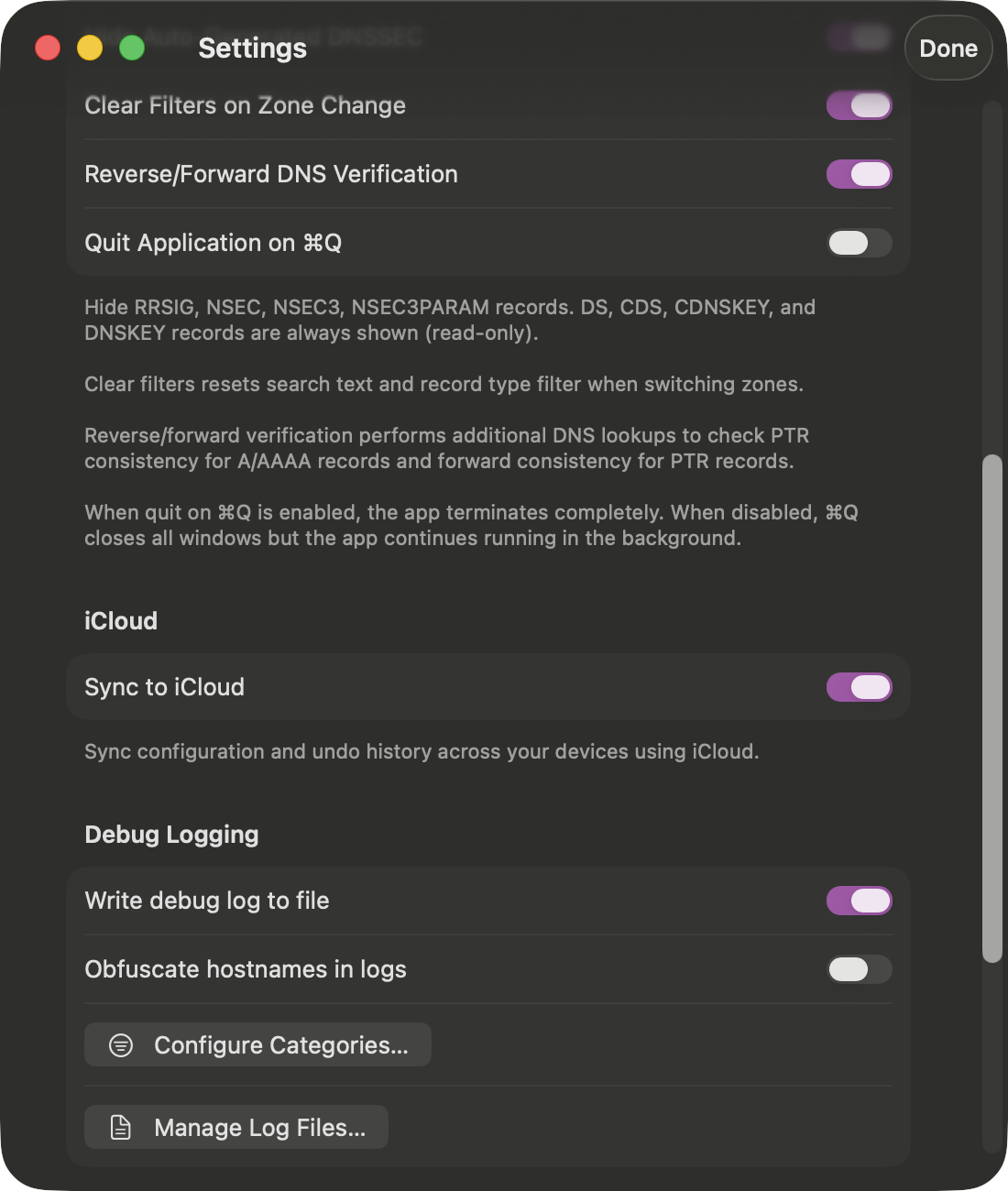Viewport: 1008px width, 1191px height.
Task: Zoom the Settings window with the green button
Action: tap(131, 47)
